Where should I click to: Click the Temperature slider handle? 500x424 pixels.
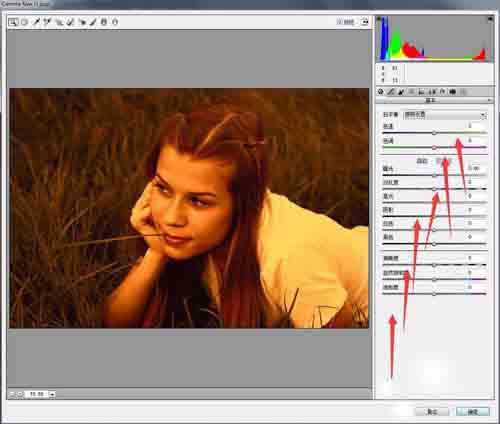(434, 133)
